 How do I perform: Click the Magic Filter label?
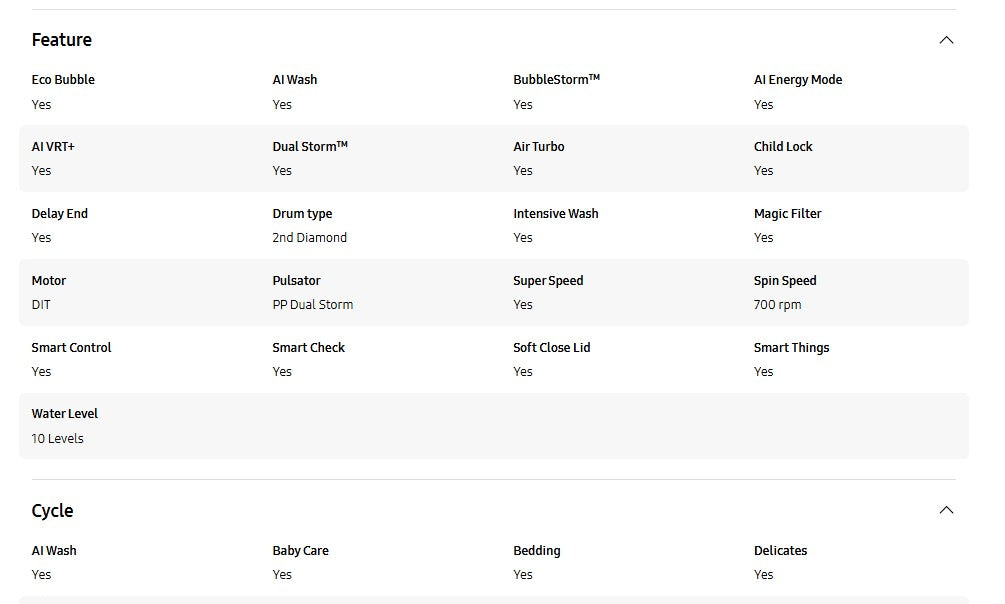[787, 214]
